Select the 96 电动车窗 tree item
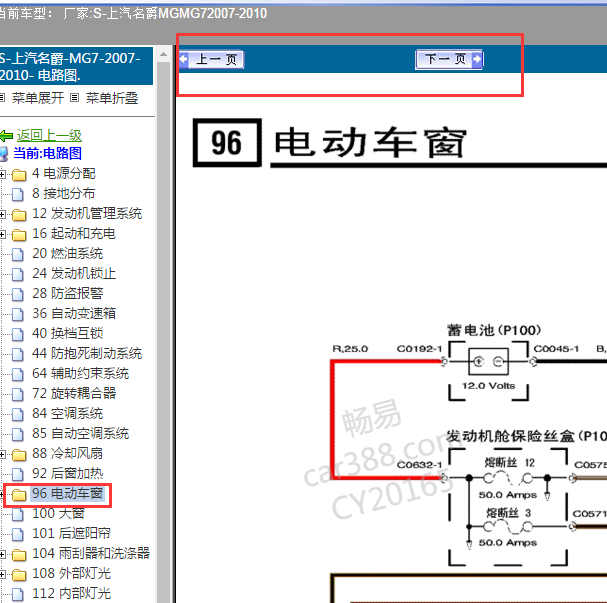The width and height of the screenshot is (607, 603). pyautogui.click(x=67, y=493)
